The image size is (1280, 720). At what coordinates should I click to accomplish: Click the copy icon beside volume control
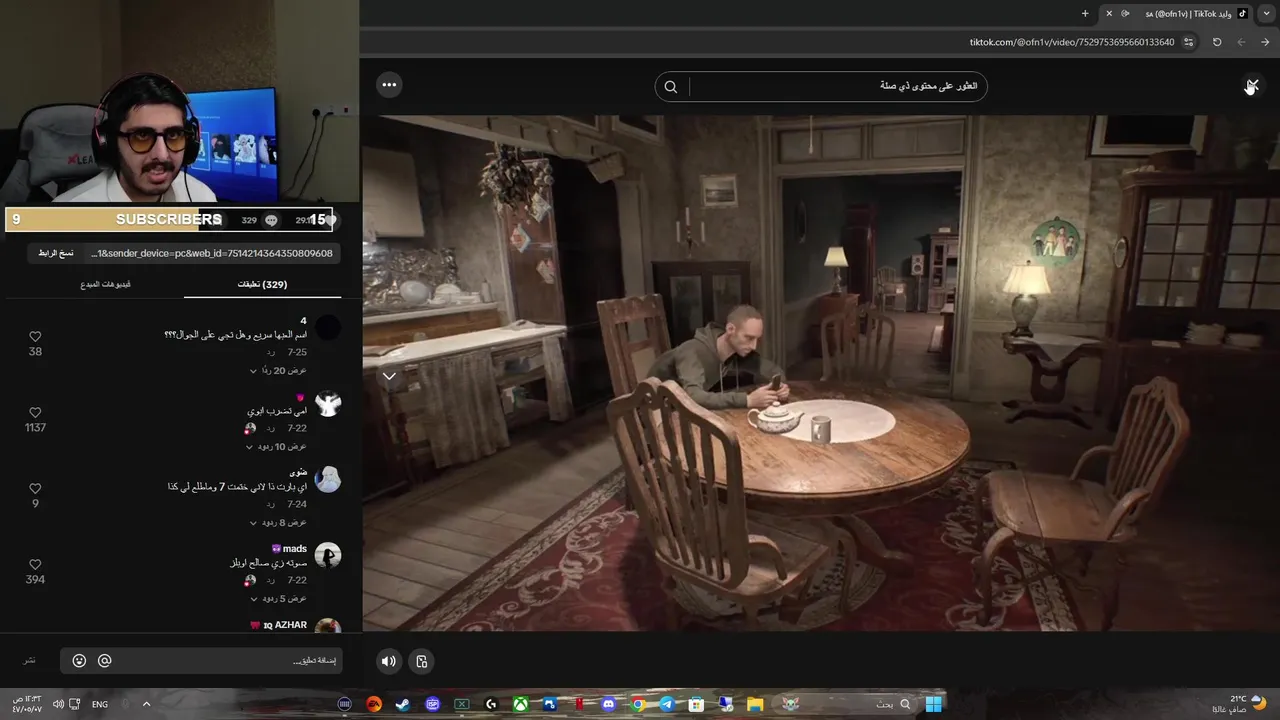pos(422,661)
